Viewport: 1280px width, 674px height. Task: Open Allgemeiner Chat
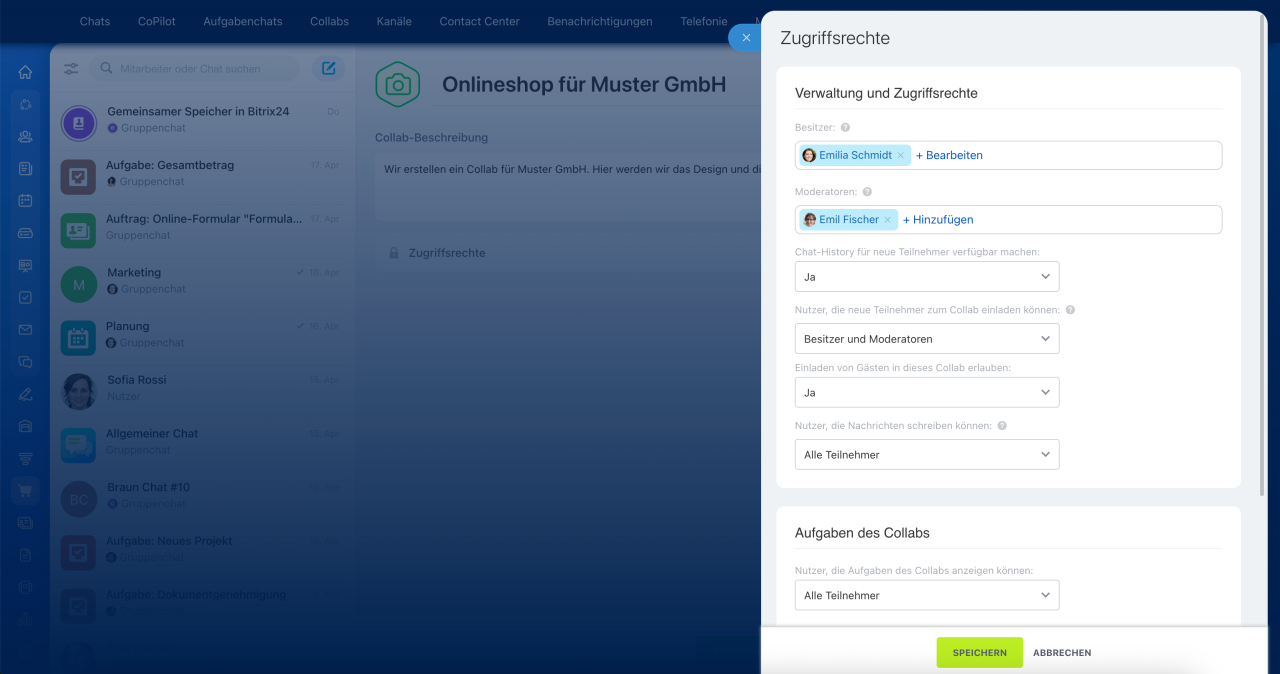(x=203, y=445)
